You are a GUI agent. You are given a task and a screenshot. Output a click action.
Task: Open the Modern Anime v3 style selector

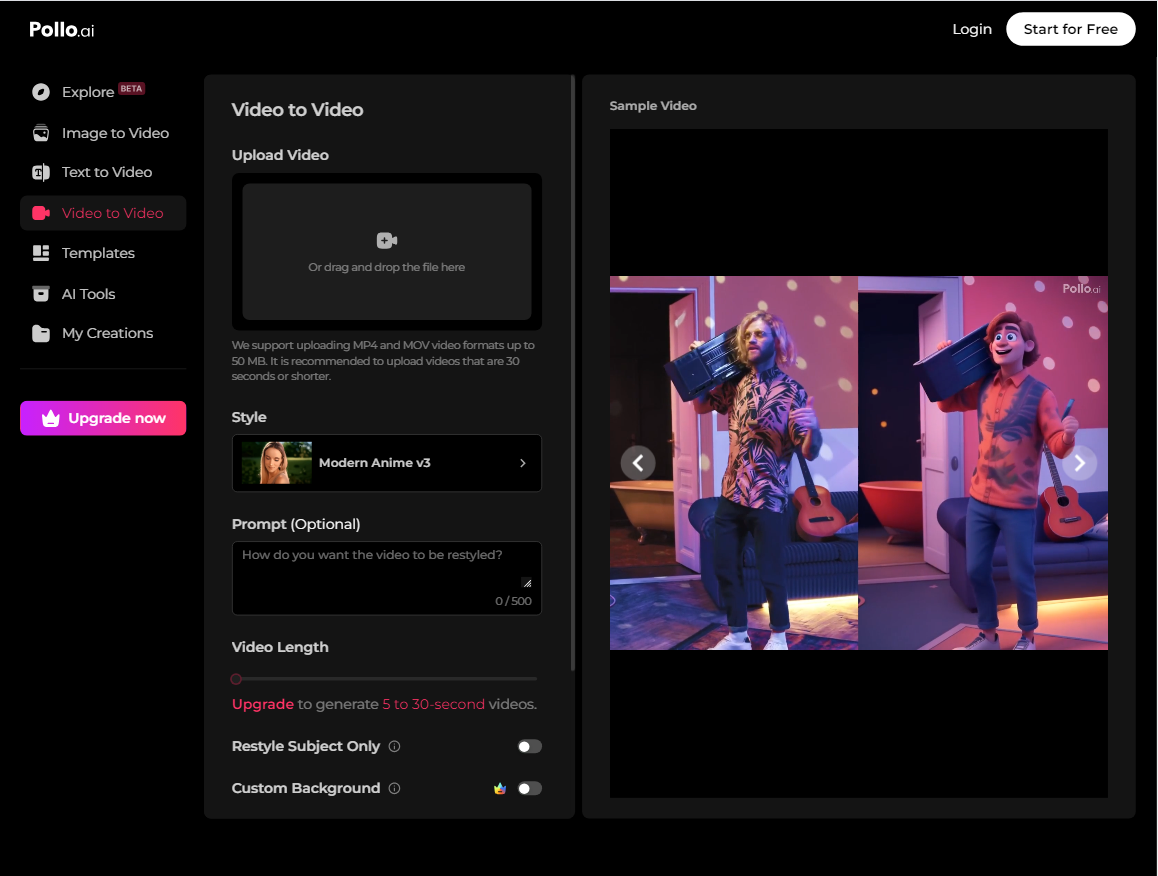pos(387,463)
